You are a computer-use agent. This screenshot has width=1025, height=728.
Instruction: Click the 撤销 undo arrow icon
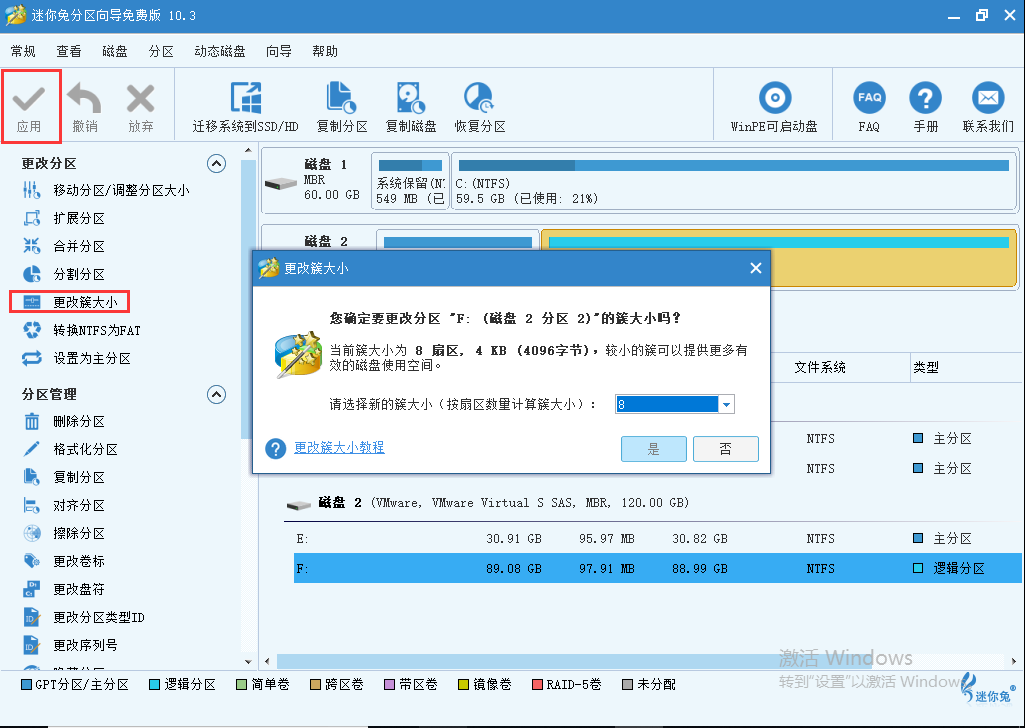[x=84, y=98]
